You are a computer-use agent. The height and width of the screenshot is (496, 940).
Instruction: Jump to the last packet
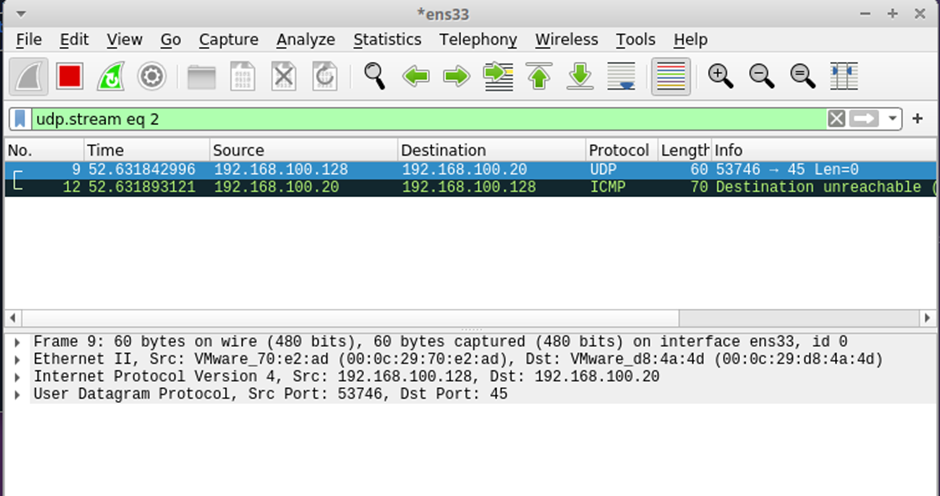tap(580, 76)
